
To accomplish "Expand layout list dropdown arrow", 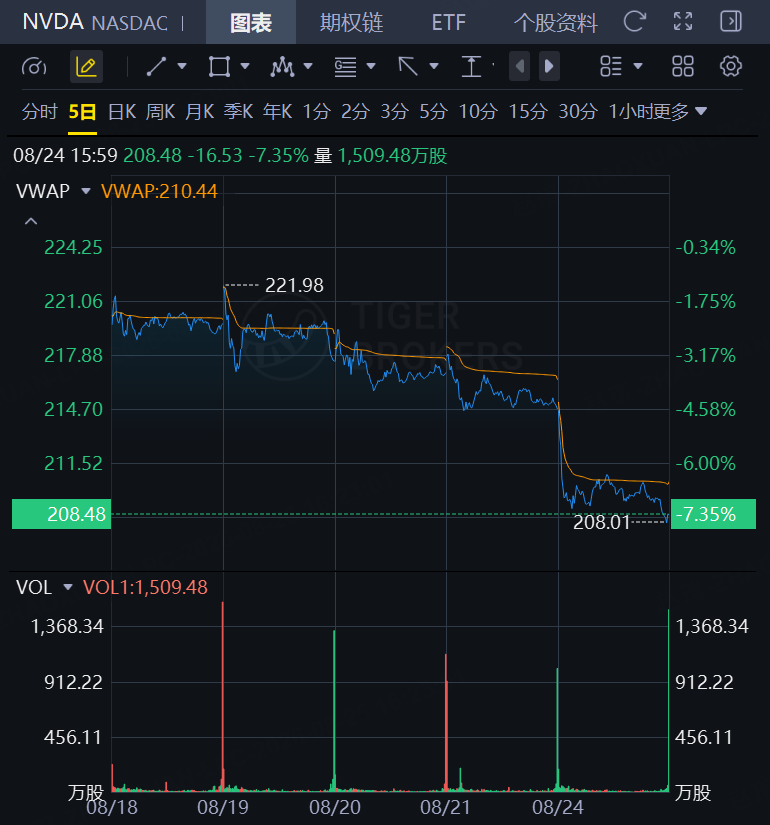I will pyautogui.click(x=638, y=66).
